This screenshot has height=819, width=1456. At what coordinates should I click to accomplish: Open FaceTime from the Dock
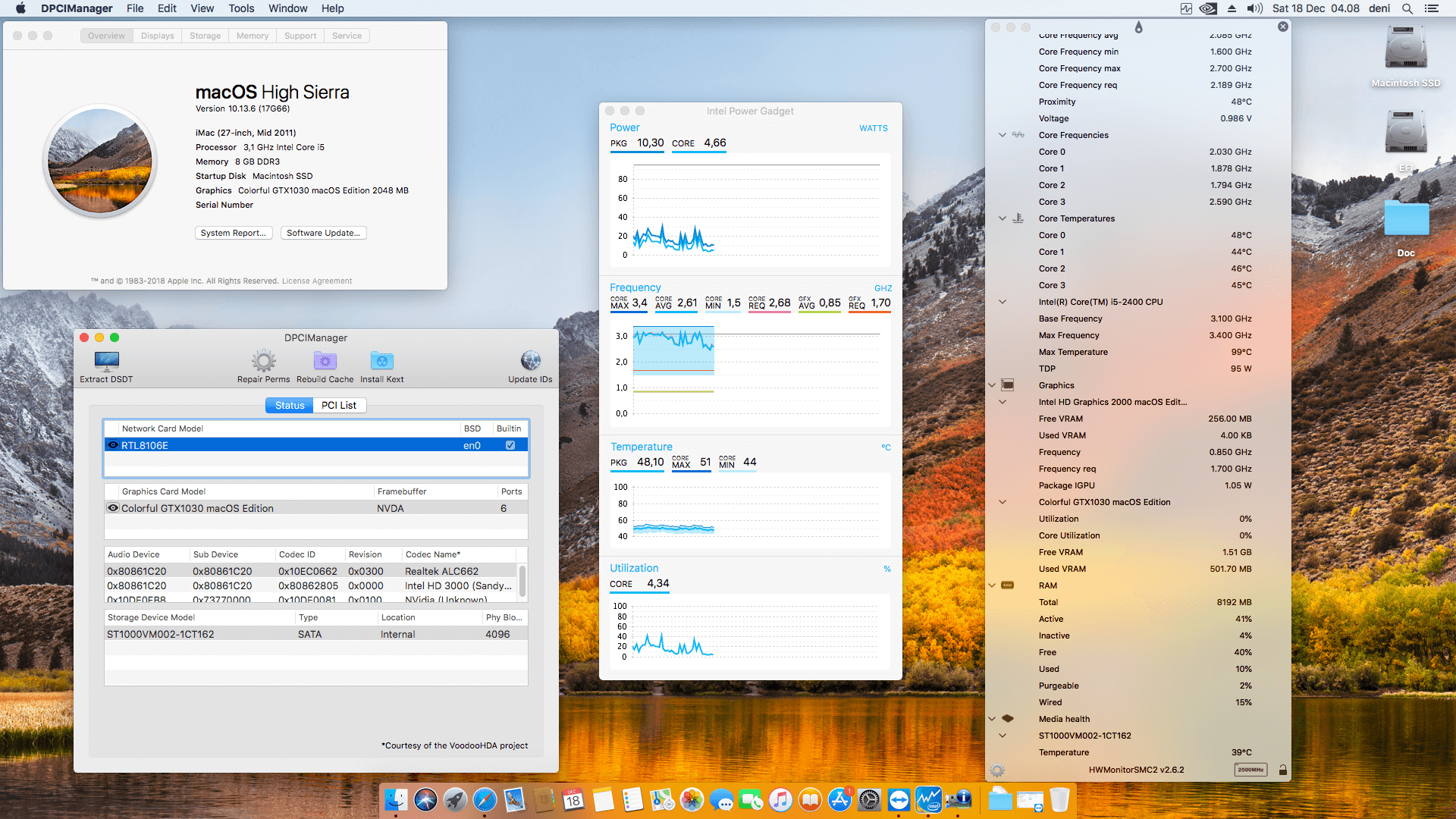(x=751, y=799)
